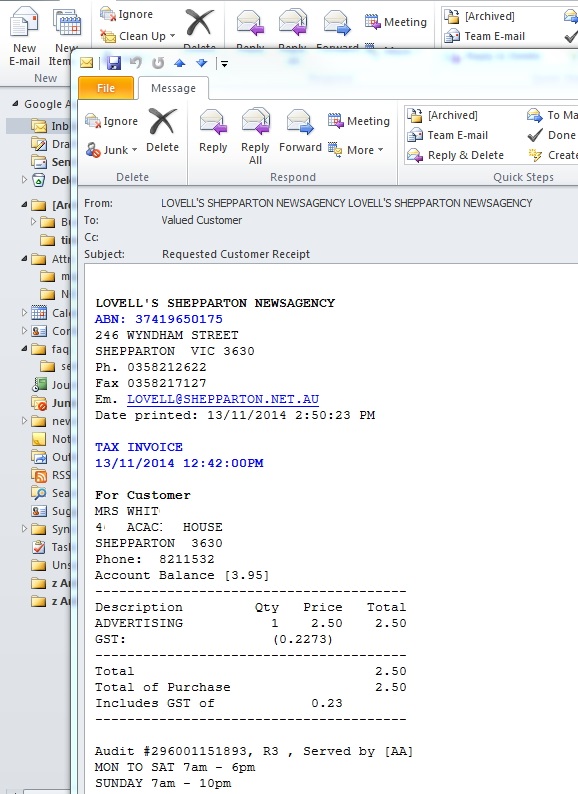Collapse the Google account tree in the folder pane
This screenshot has width=578, height=794.
tap(15, 103)
